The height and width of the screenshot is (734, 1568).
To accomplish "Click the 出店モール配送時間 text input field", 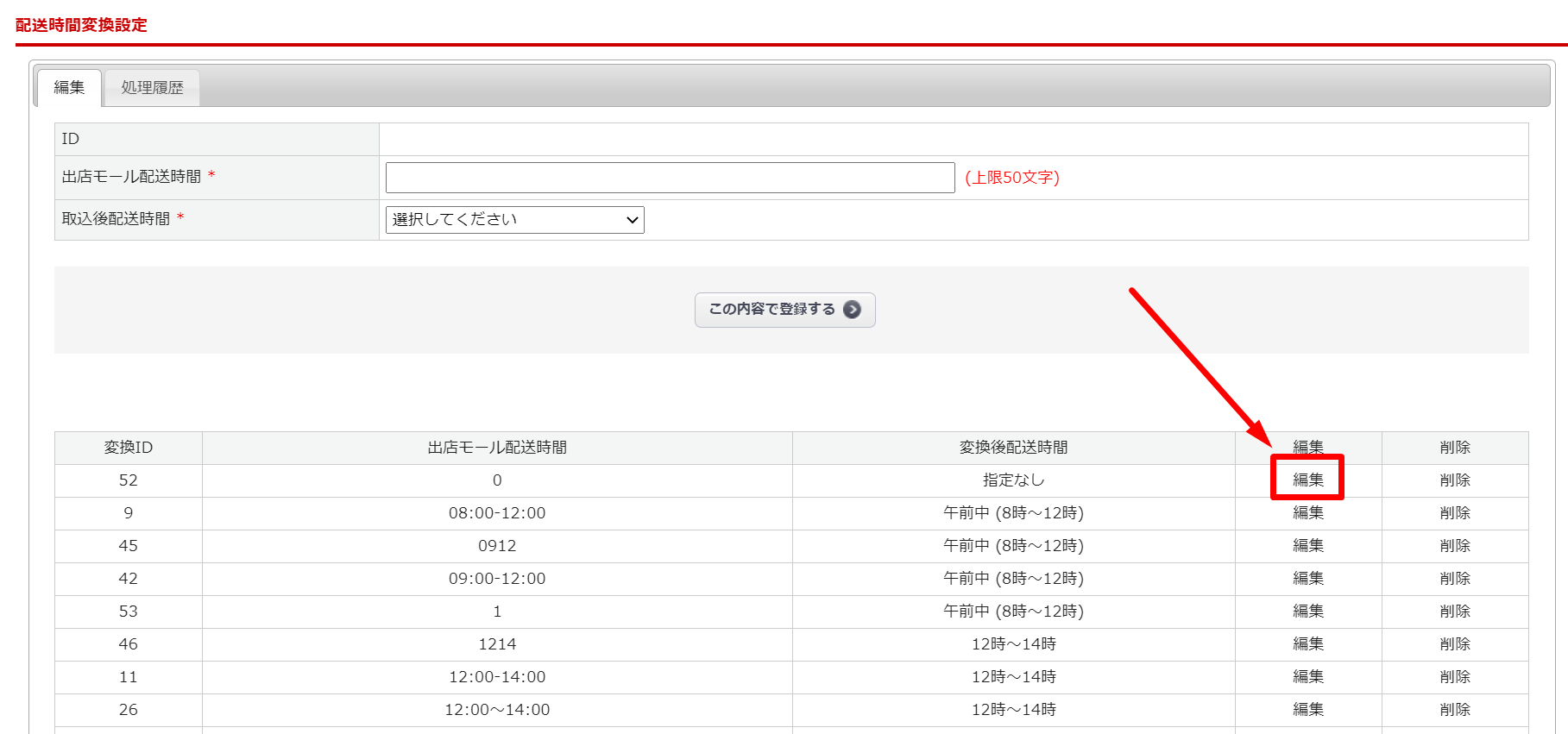I will (670, 178).
